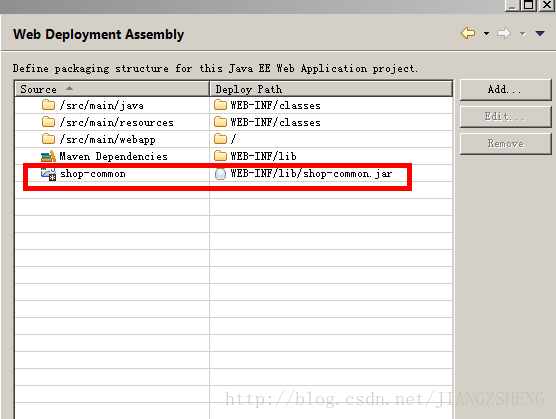Click the yellow Back navigation arrow
Viewport: 556px width, 419px height.
pyautogui.click(x=468, y=33)
